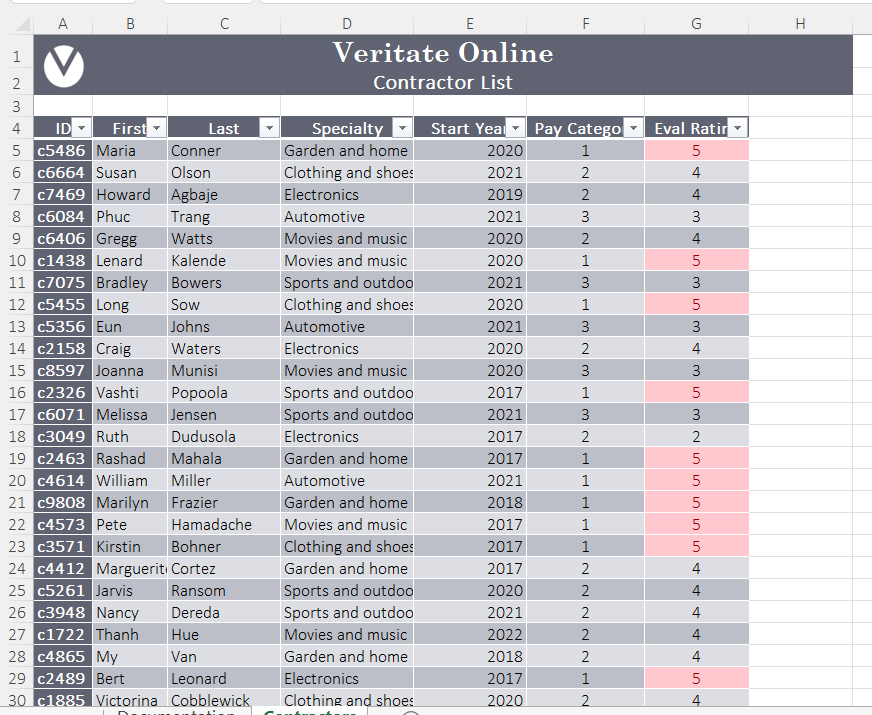Select William Miller's pay category 1
This screenshot has height=715, width=872.
[586, 480]
